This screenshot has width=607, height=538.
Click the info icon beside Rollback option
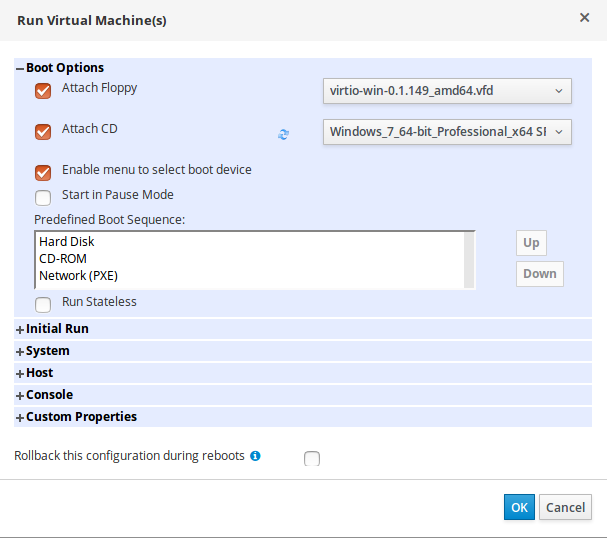255,456
